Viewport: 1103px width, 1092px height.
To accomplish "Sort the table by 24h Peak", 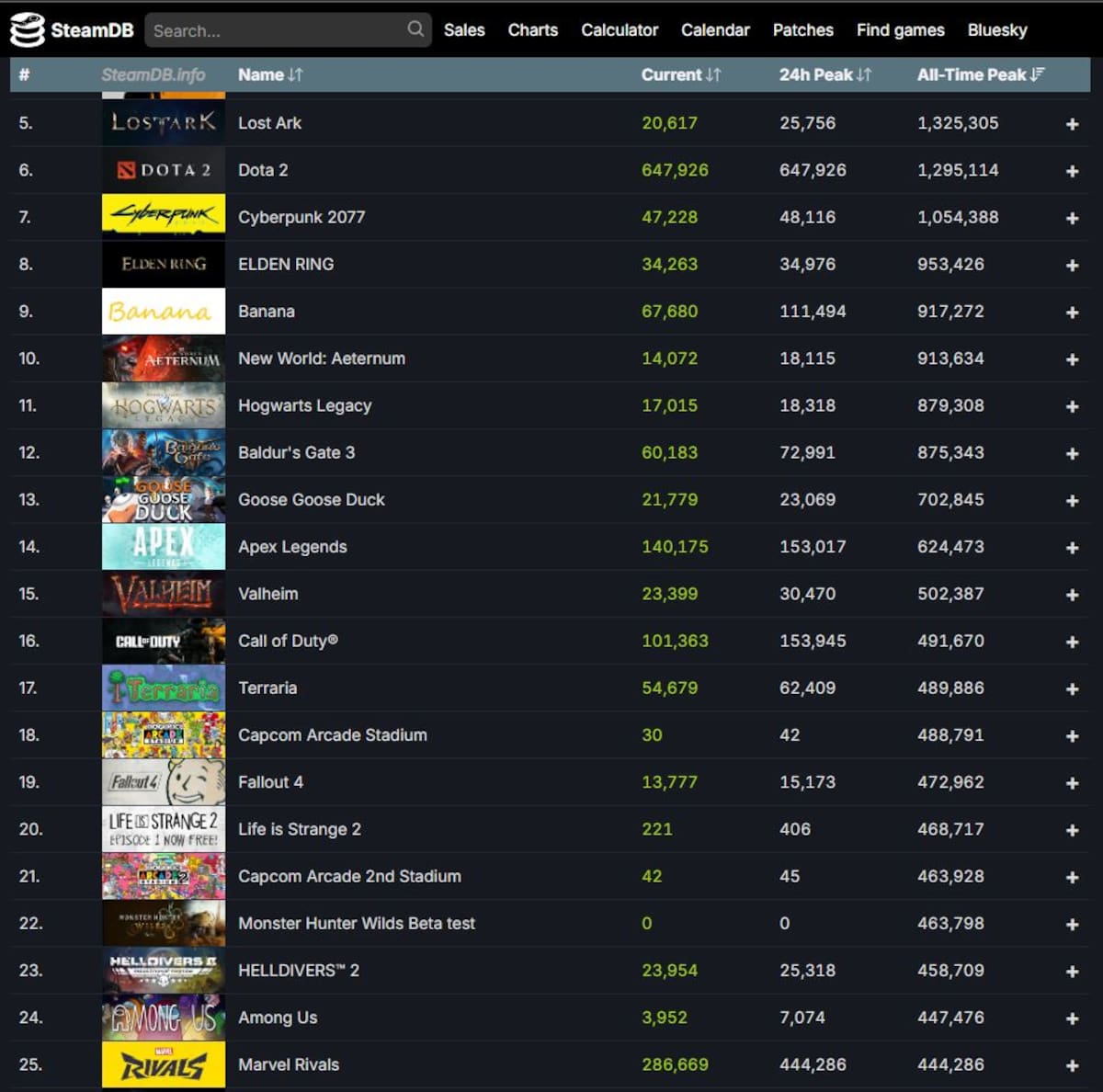I will [x=825, y=74].
